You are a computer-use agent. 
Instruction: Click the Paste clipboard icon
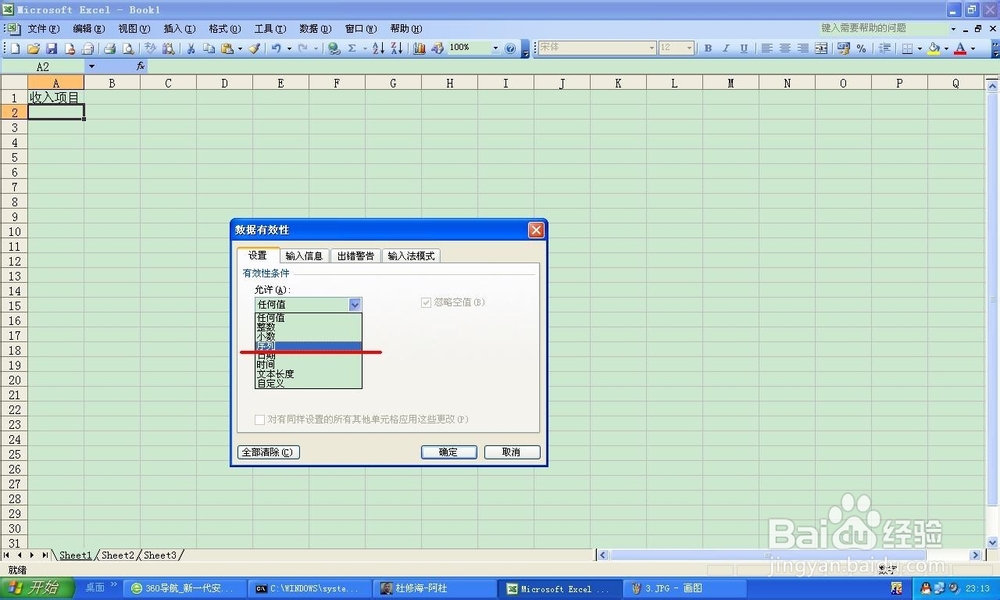coord(226,48)
